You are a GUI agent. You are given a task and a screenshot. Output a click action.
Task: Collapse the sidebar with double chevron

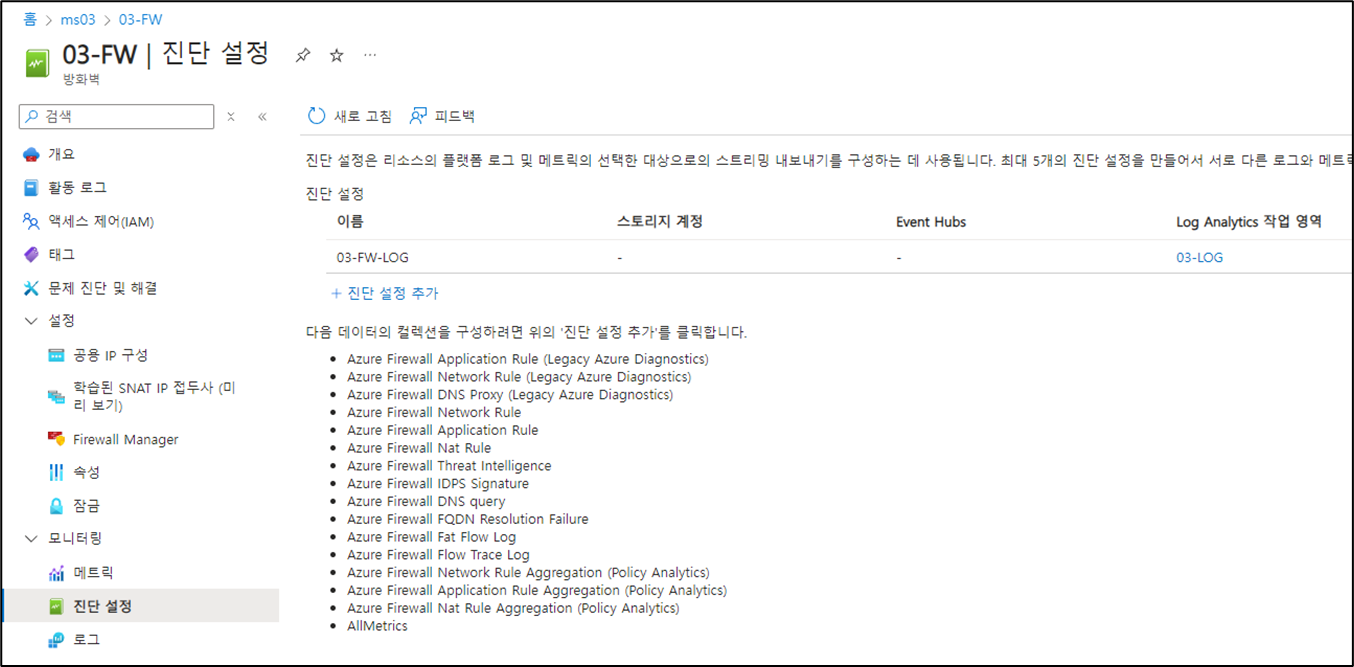pos(262,117)
